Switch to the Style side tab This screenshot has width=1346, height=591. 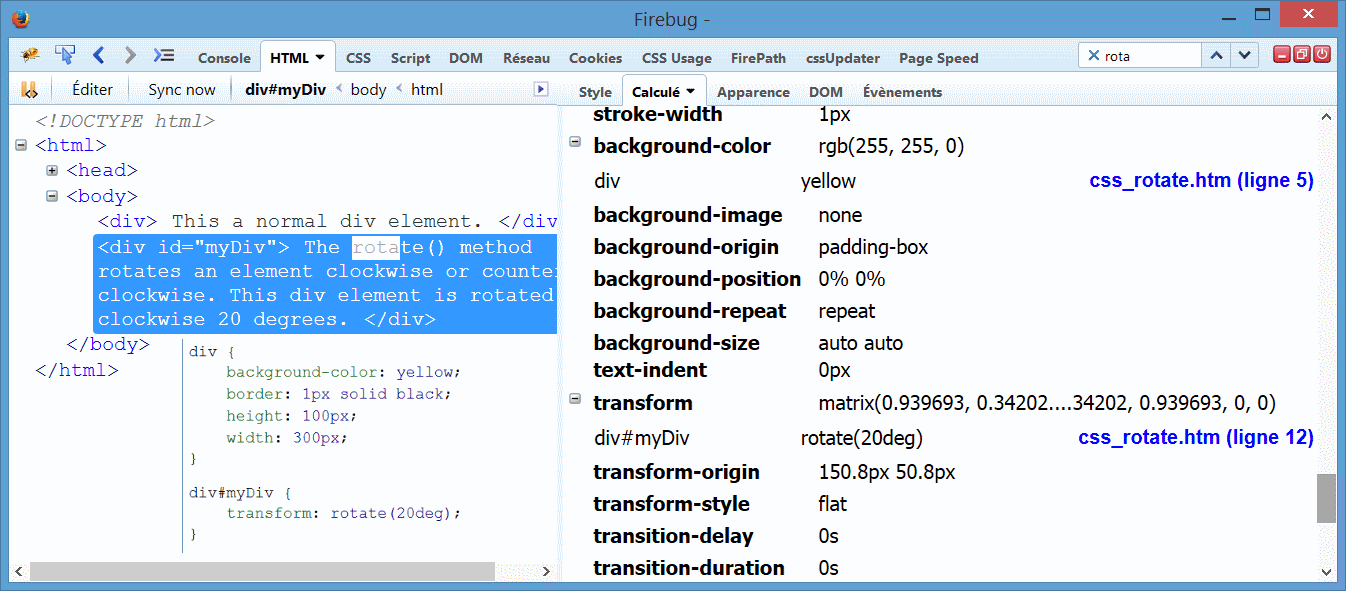coord(595,91)
